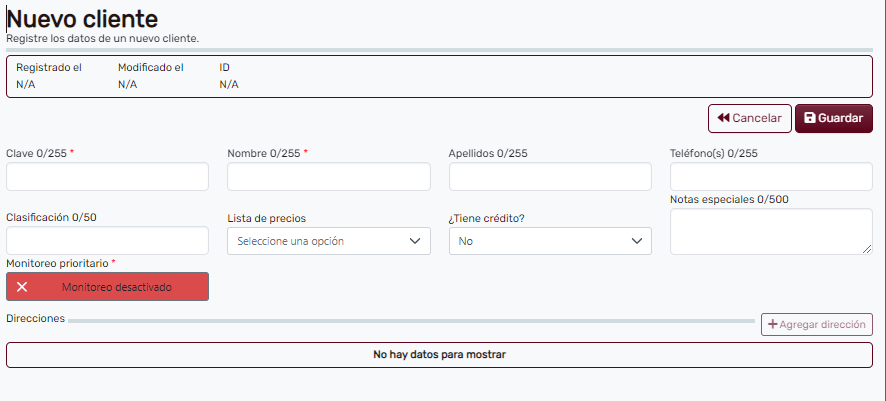Screen dimensions: 886x401
Task: Click the 'ID' label in info box
Action: [x=224, y=68]
